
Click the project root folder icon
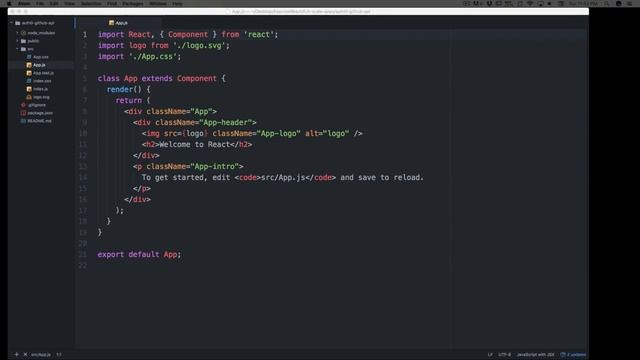[18, 23]
